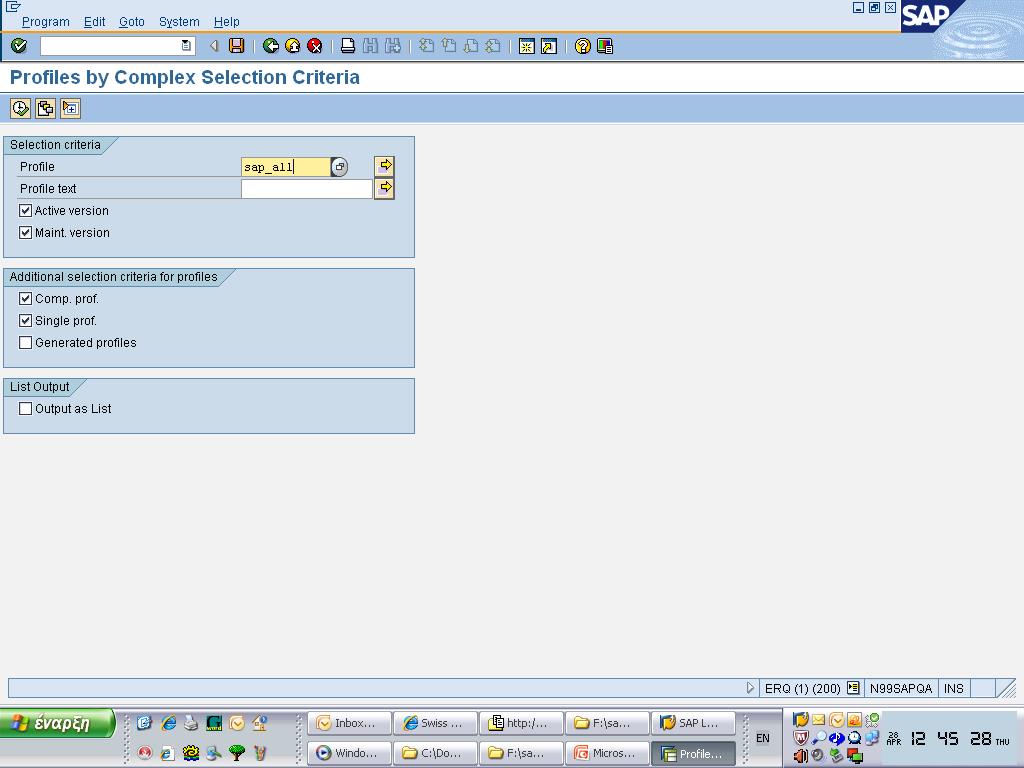The width and height of the screenshot is (1024, 768).
Task: Open multiple selection for Profile text
Action: 384,189
